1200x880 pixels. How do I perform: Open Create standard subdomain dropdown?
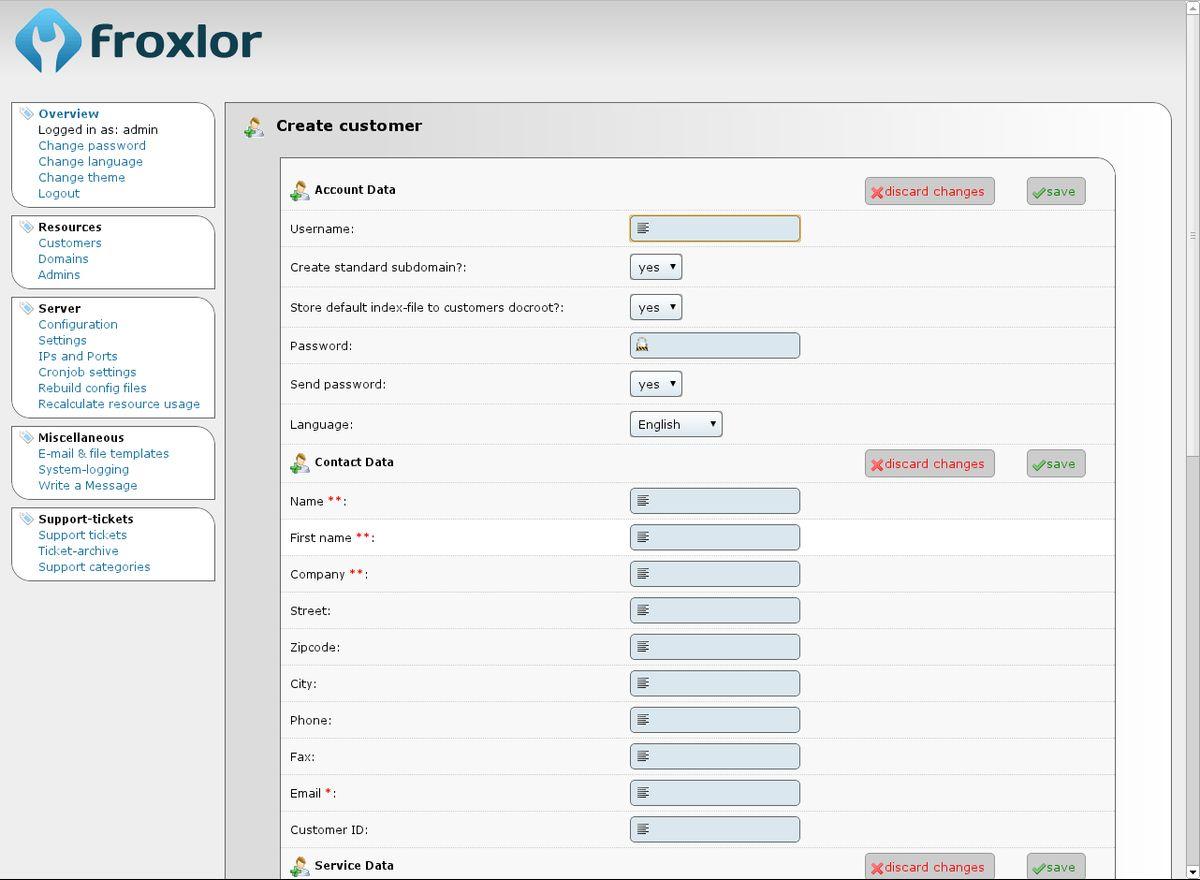click(656, 267)
